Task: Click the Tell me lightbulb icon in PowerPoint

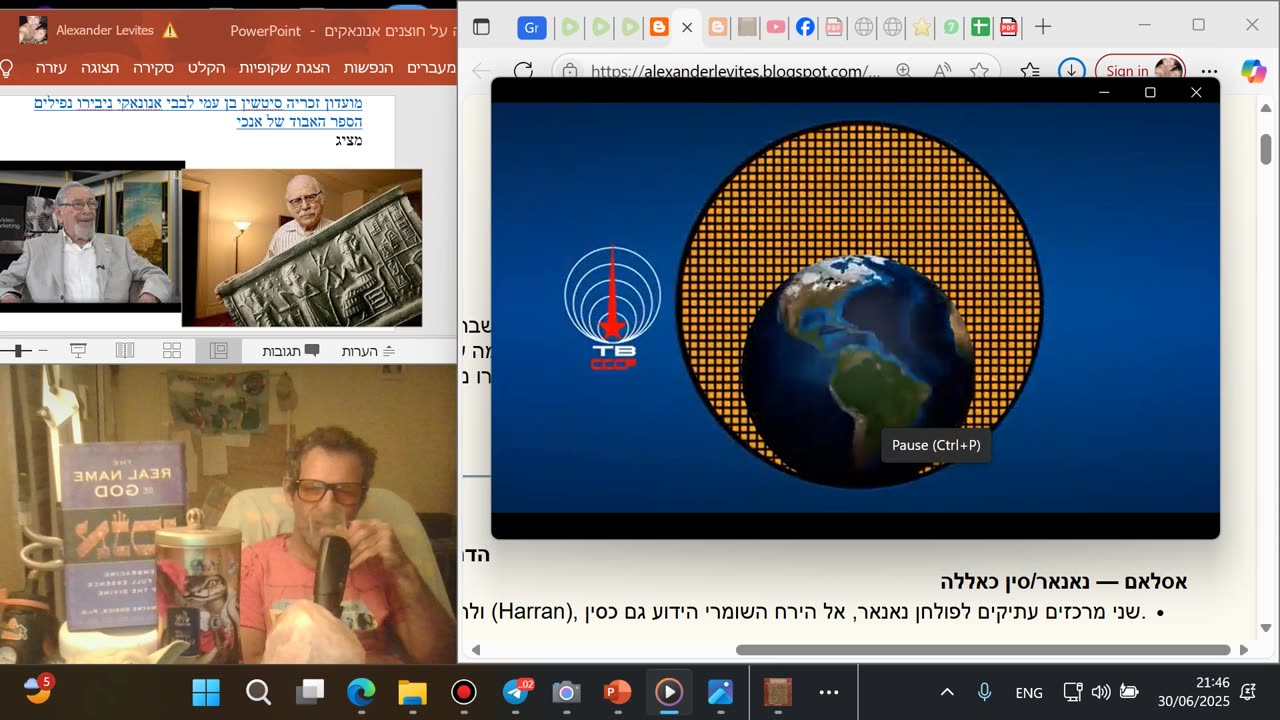Action: pyautogui.click(x=6, y=68)
